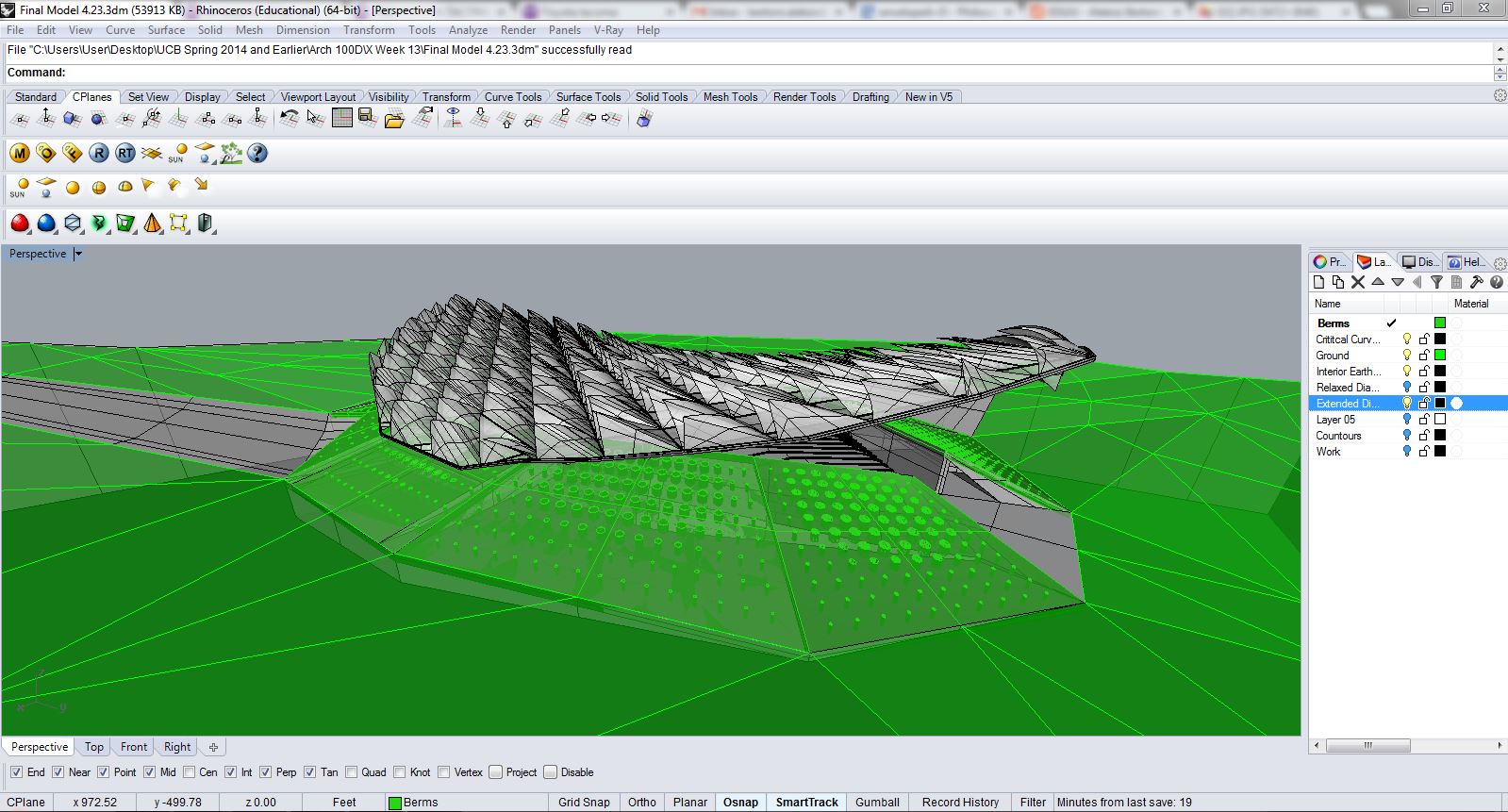Click the new sublayer icon
This screenshot has height=812, width=1508.
pyautogui.click(x=1337, y=282)
